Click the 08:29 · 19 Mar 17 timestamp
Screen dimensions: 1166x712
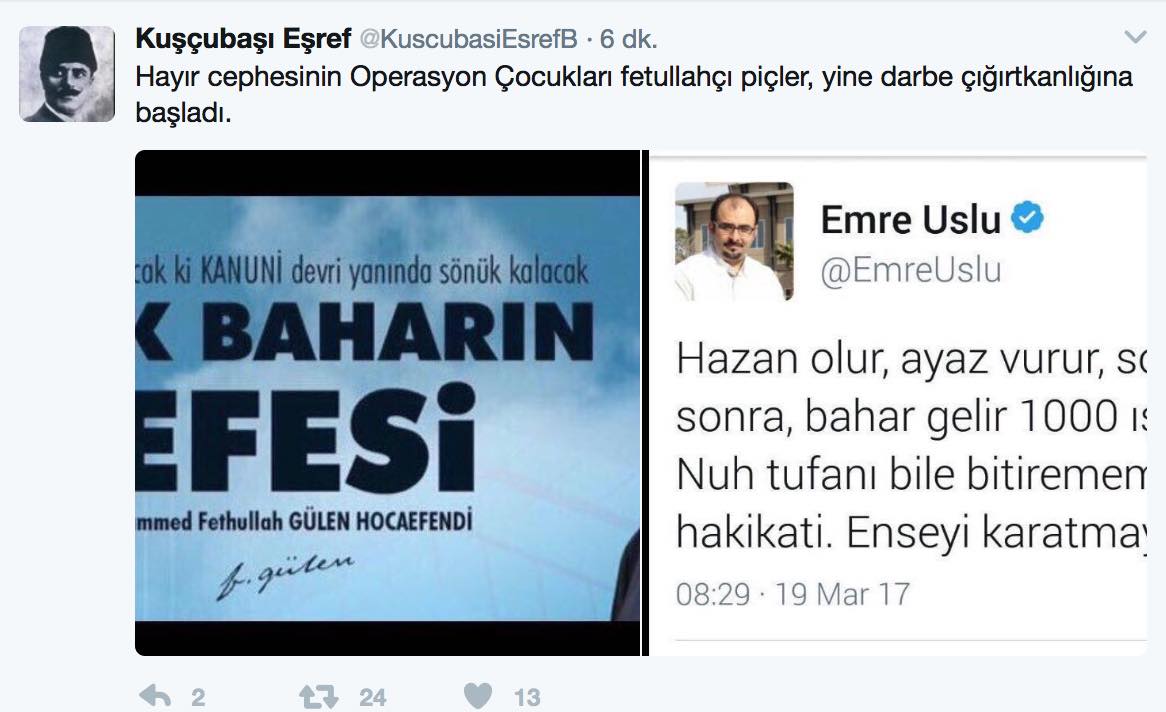point(793,594)
